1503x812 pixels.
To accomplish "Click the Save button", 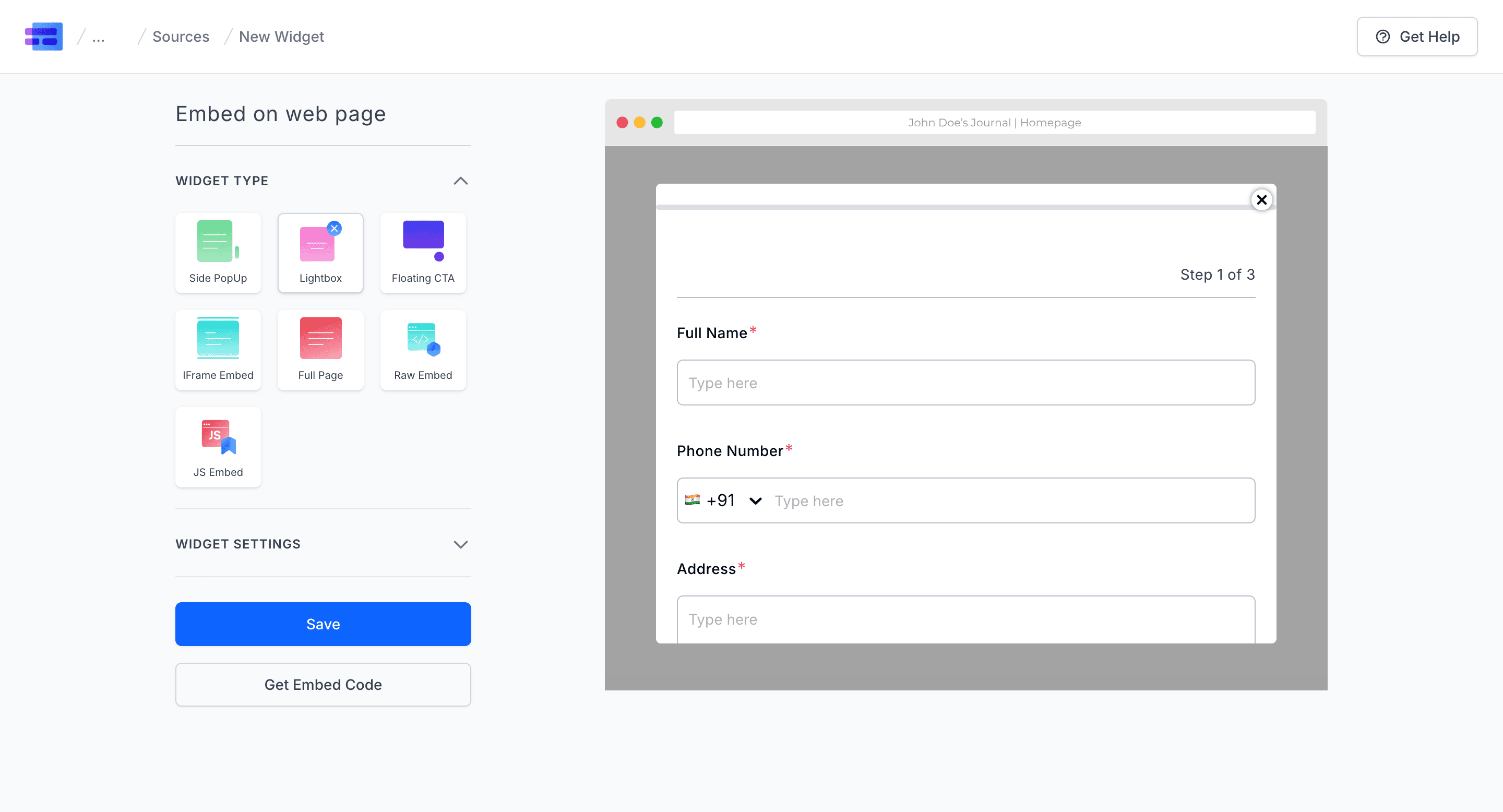I will 323,624.
